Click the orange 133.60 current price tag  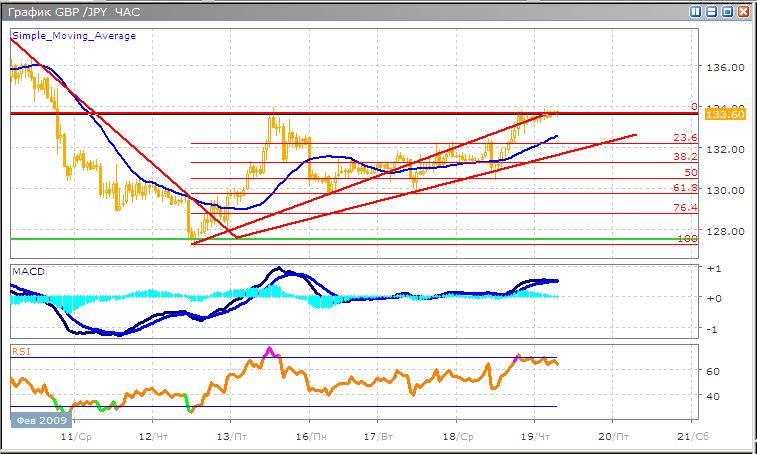722,115
